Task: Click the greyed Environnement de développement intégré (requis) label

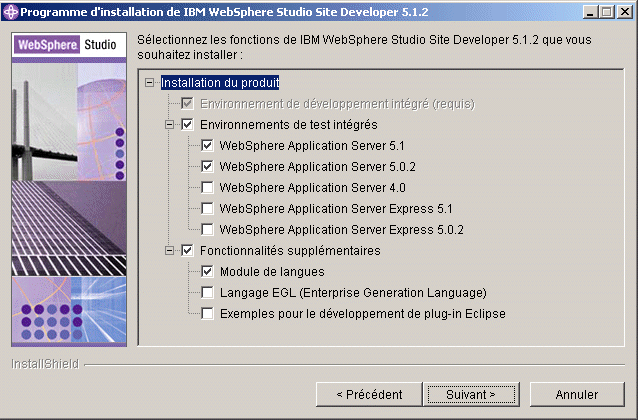Action: pos(337,104)
